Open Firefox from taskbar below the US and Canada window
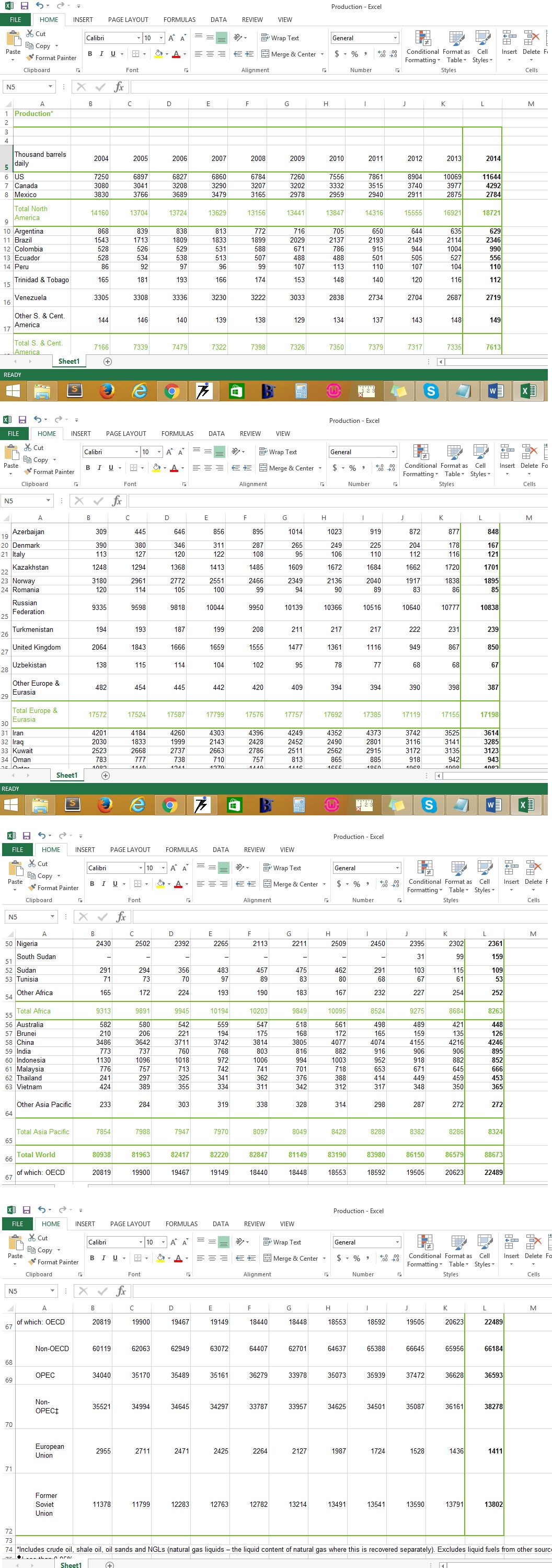The image size is (552, 1568). coord(107,391)
